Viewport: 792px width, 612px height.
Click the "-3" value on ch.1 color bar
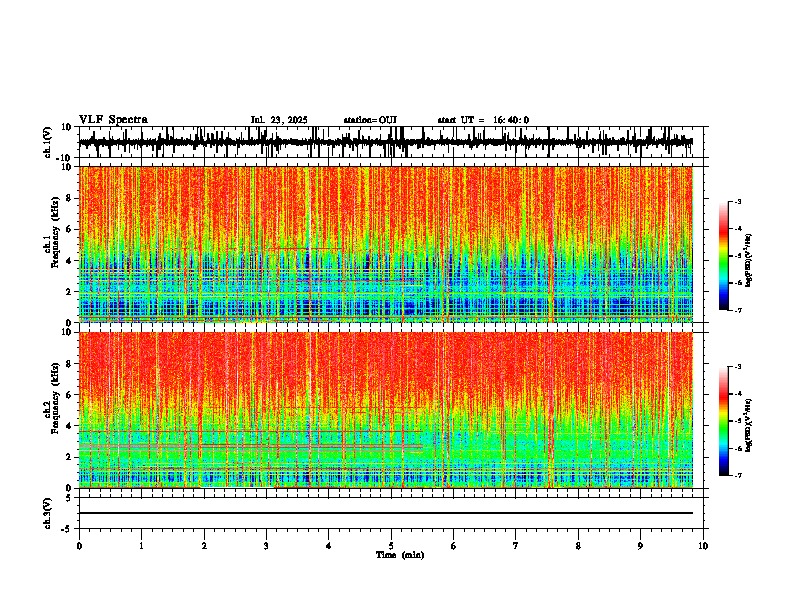(737, 202)
